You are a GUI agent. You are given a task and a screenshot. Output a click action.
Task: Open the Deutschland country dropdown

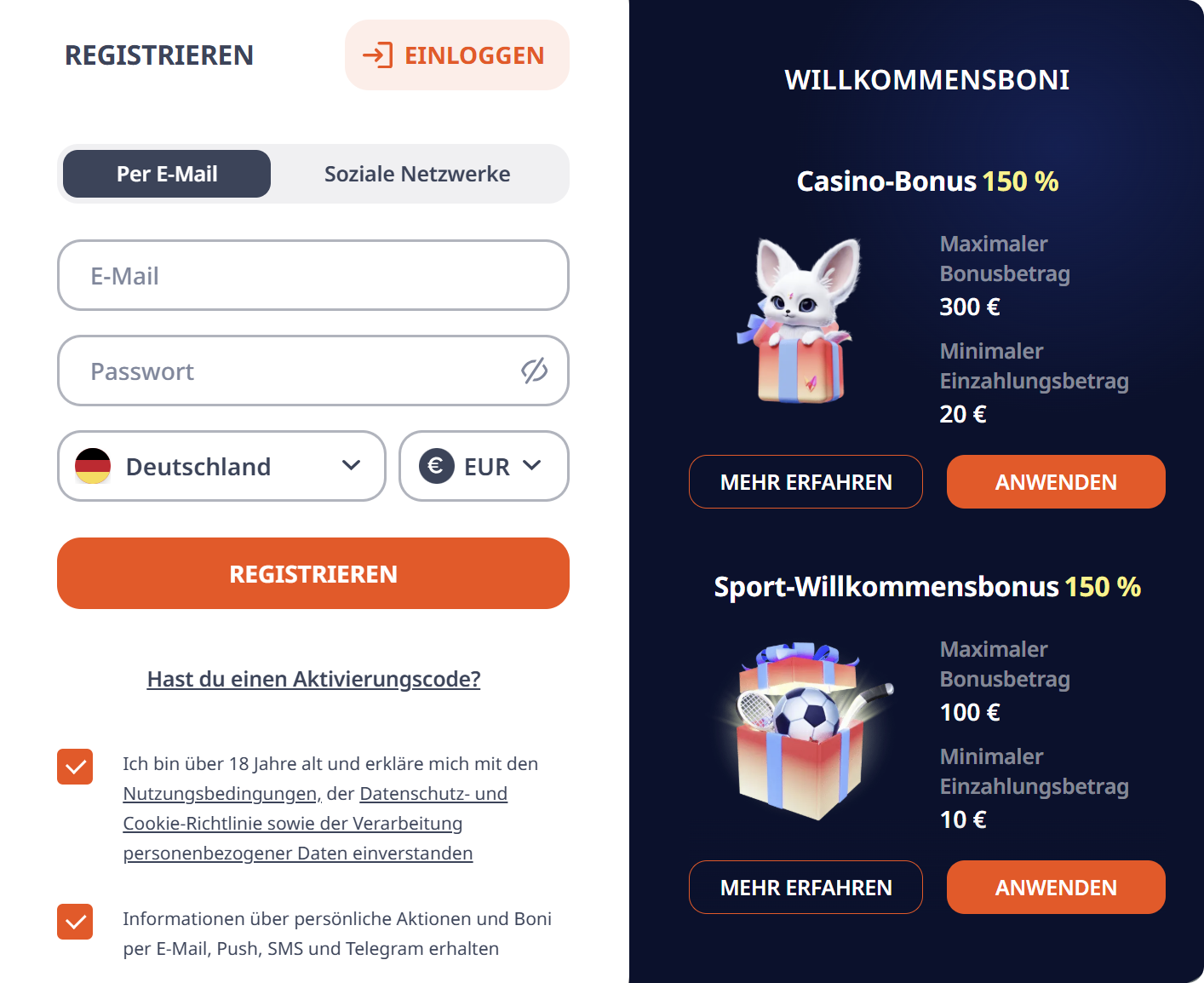(x=221, y=466)
